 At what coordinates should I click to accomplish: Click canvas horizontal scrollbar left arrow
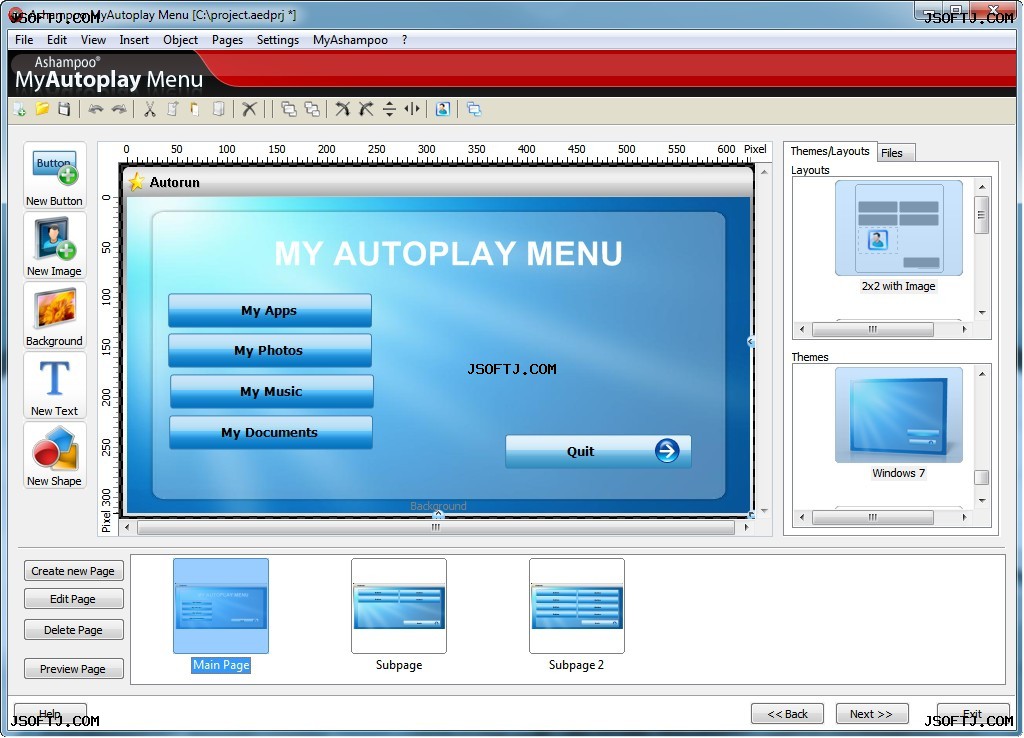pyautogui.click(x=127, y=527)
